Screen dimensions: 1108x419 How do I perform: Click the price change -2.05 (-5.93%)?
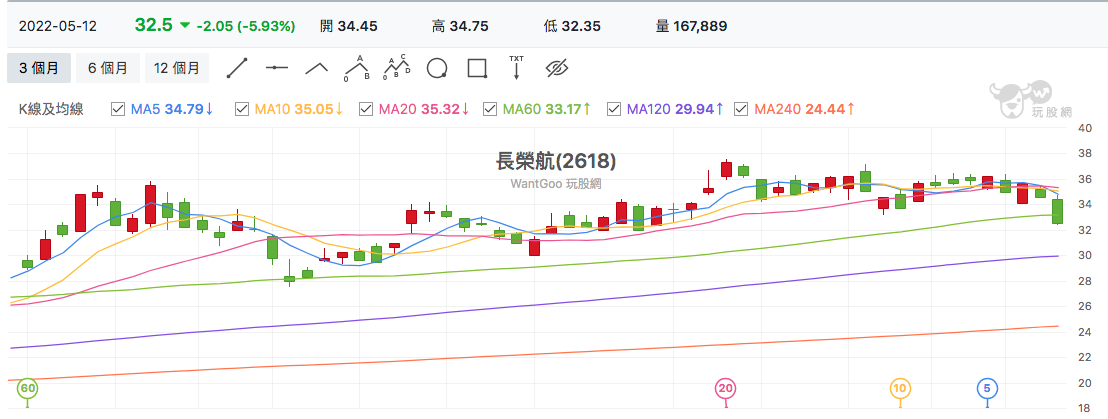[x=245, y=27]
